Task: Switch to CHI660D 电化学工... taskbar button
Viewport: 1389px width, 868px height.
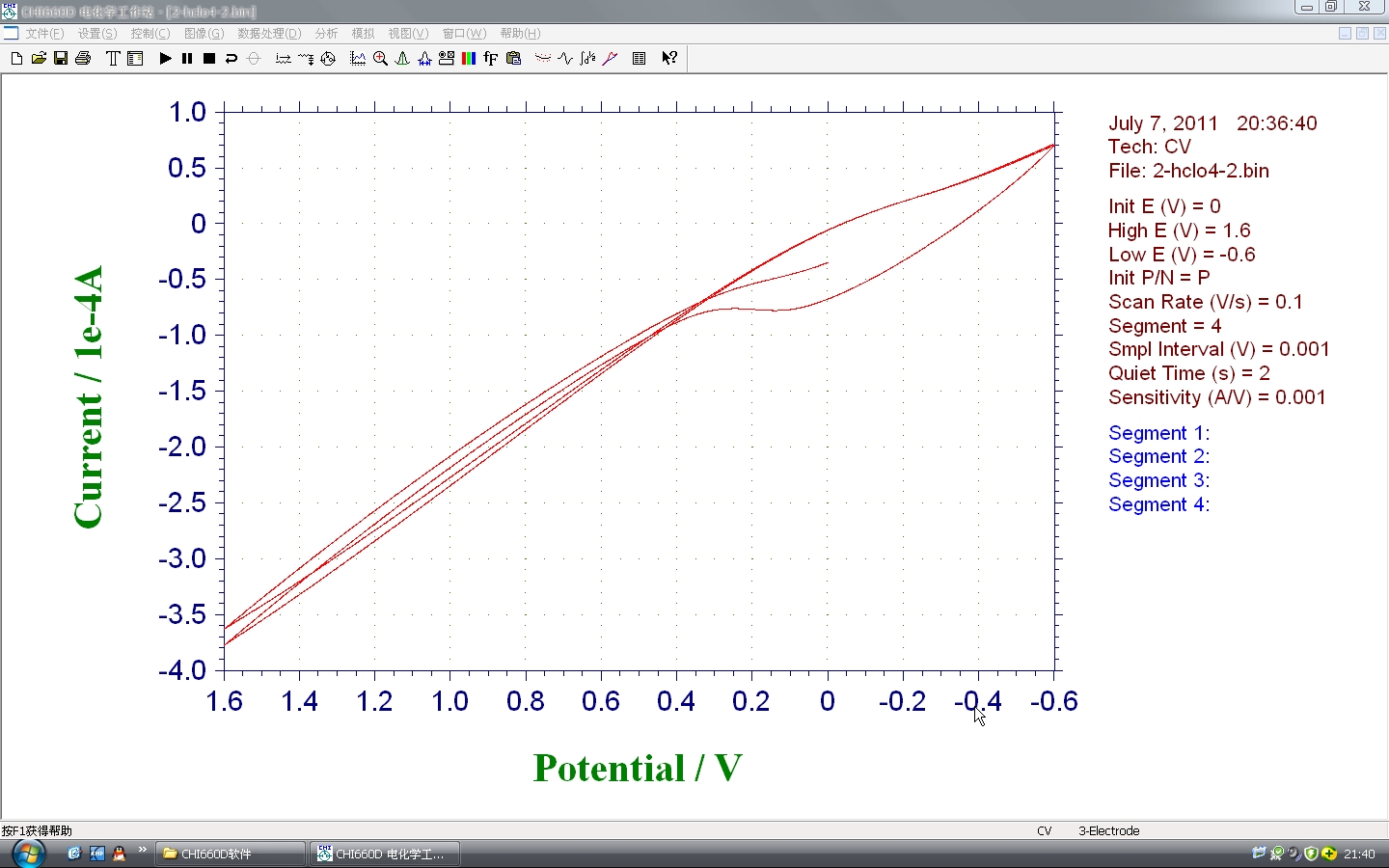Action: (x=385, y=854)
